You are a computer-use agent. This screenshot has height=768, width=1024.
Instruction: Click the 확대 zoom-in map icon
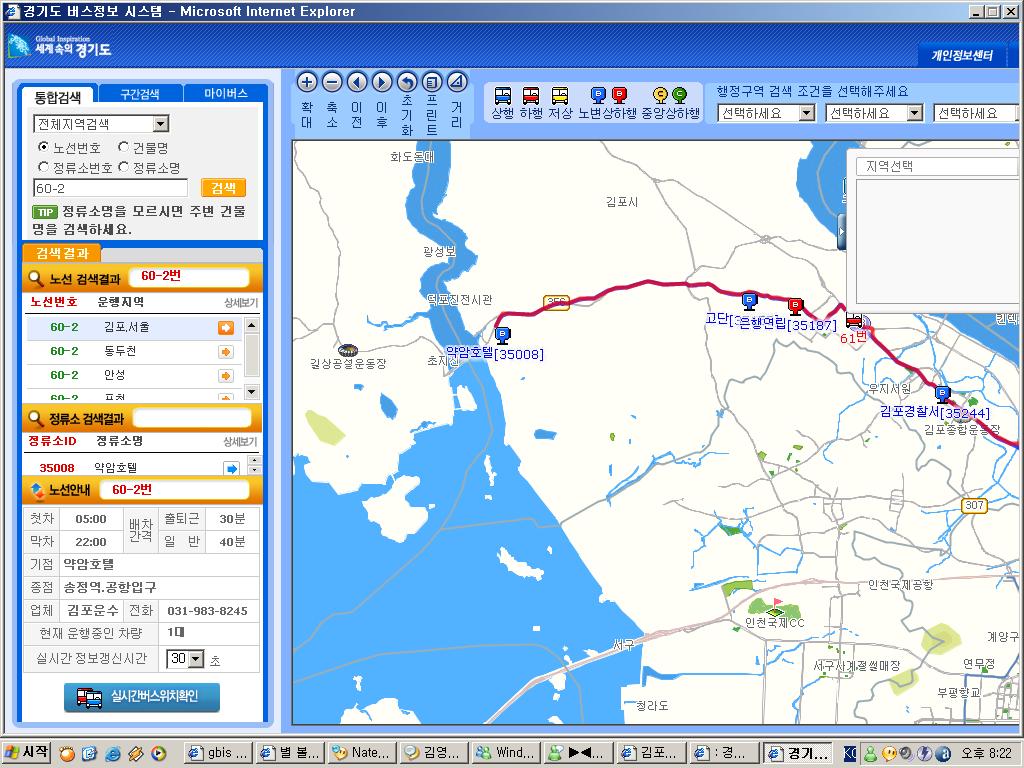307,83
